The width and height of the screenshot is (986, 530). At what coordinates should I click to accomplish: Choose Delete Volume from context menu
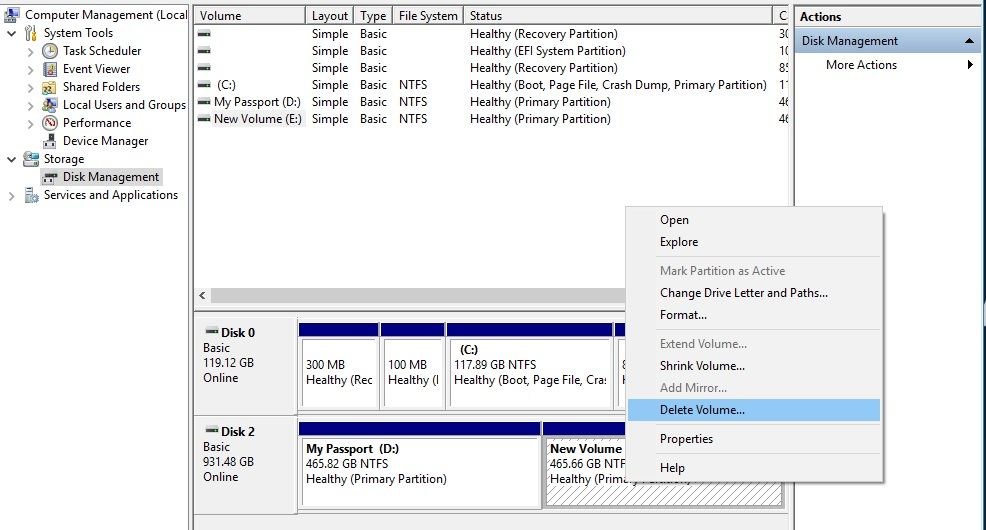point(702,410)
